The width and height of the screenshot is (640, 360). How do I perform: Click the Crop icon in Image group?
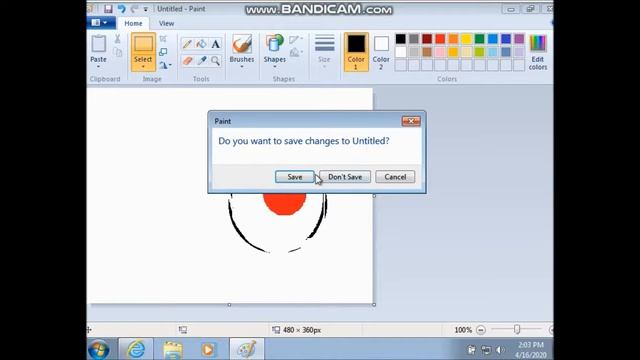pyautogui.click(x=163, y=39)
